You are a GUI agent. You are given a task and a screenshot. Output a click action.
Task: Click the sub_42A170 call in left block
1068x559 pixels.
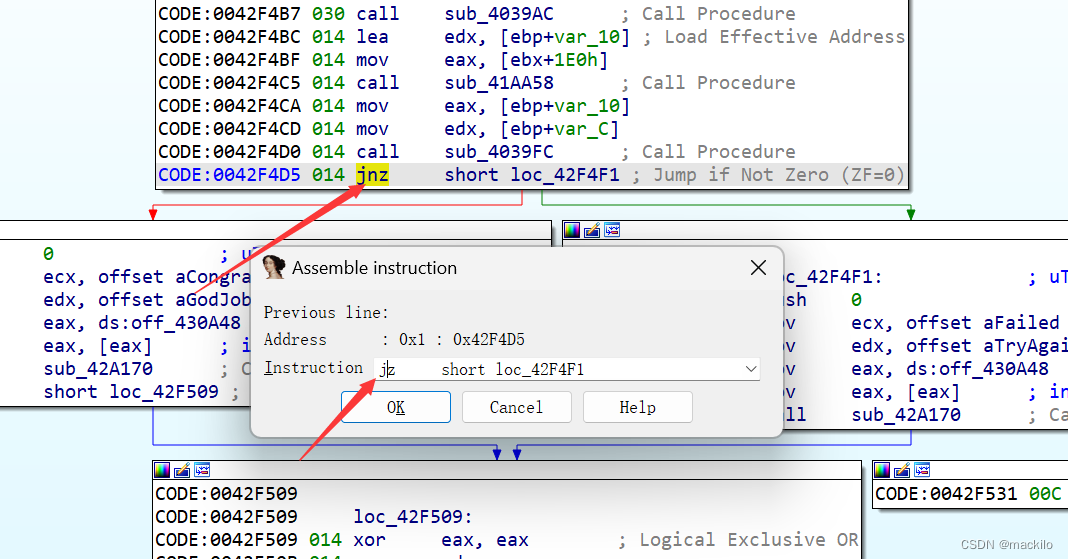click(x=98, y=369)
